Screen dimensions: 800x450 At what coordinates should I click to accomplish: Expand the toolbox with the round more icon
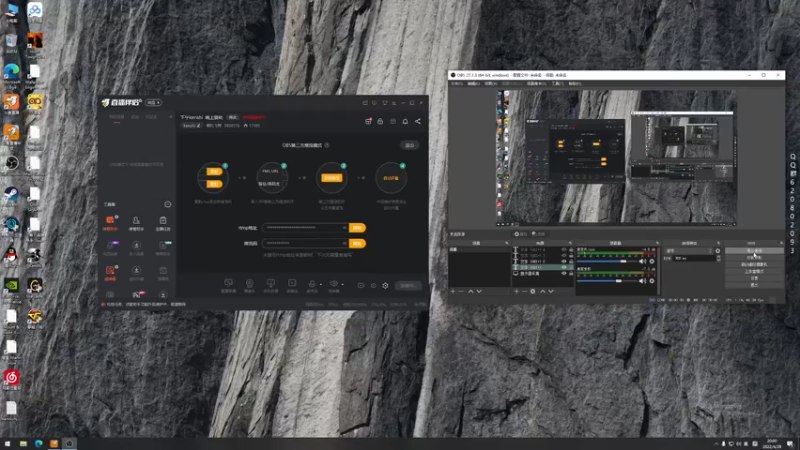pos(167,205)
